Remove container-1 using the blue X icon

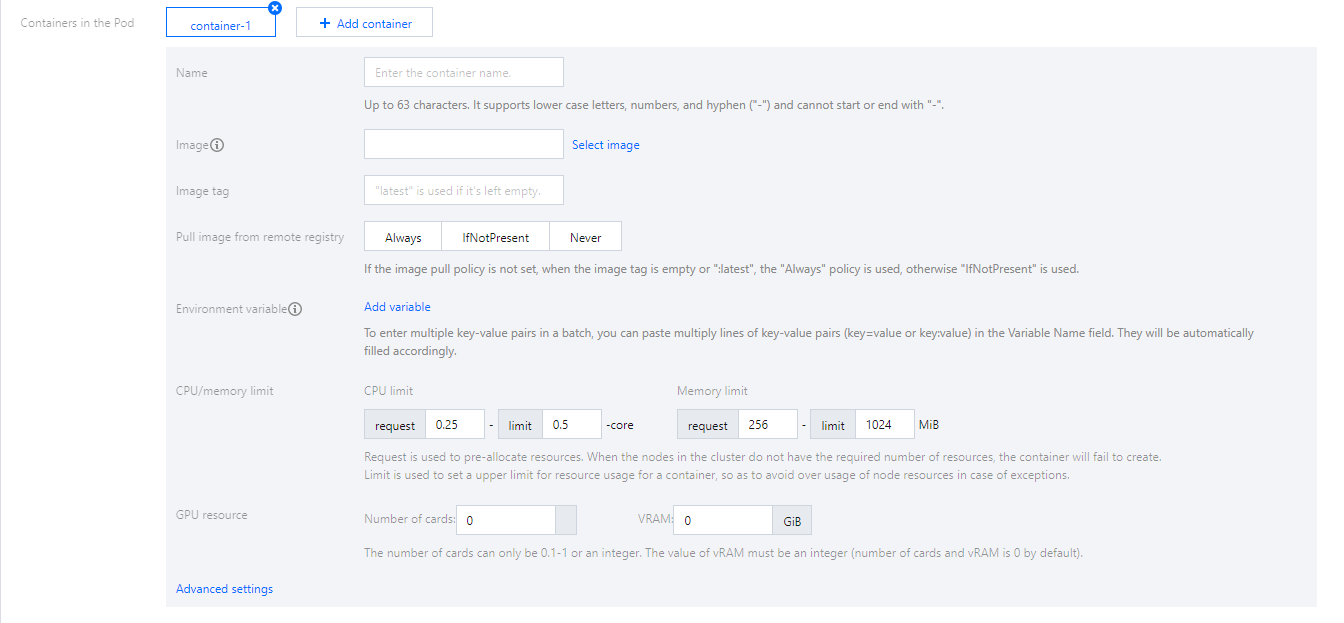[275, 8]
